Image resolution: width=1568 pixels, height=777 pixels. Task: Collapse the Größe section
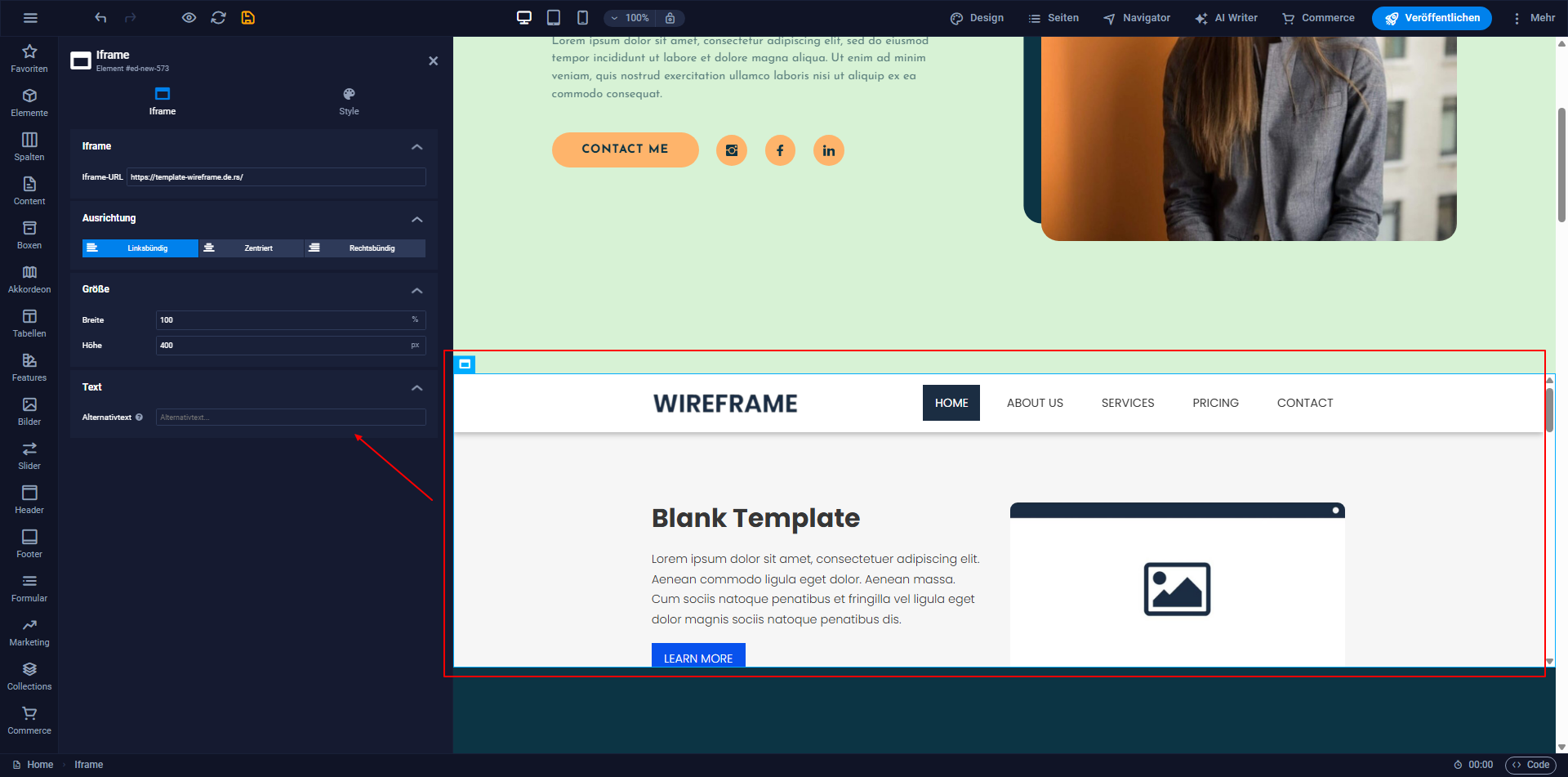coord(416,290)
